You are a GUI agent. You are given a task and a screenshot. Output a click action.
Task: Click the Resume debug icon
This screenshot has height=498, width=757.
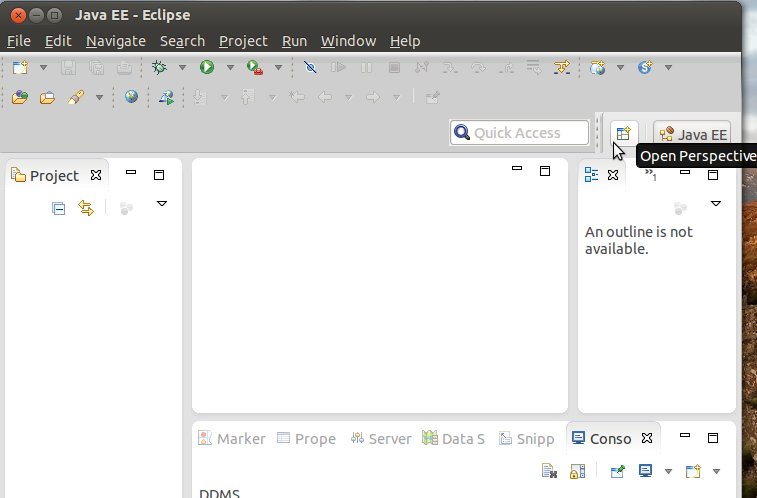pos(338,67)
